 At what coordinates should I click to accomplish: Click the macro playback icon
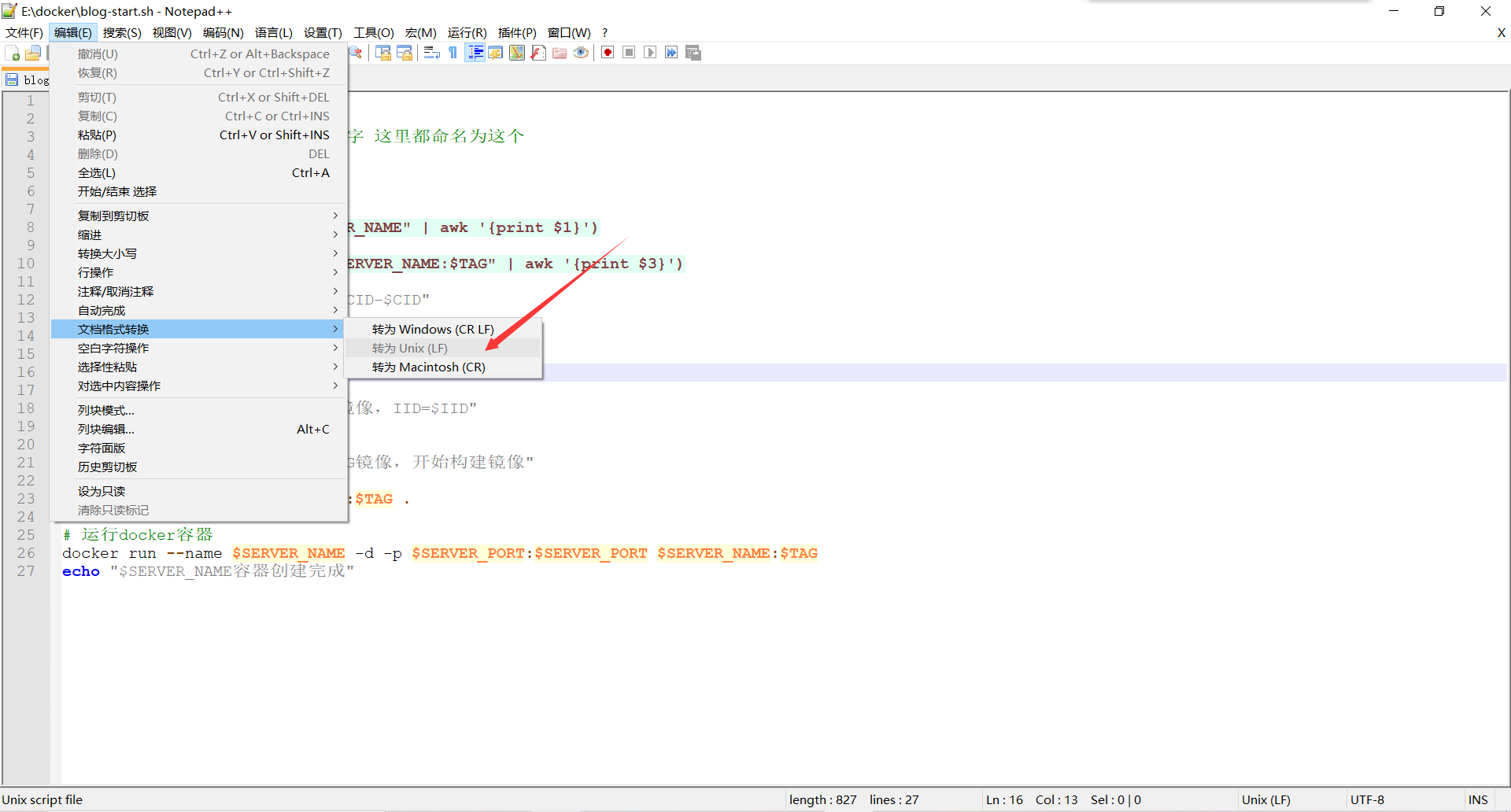point(650,53)
